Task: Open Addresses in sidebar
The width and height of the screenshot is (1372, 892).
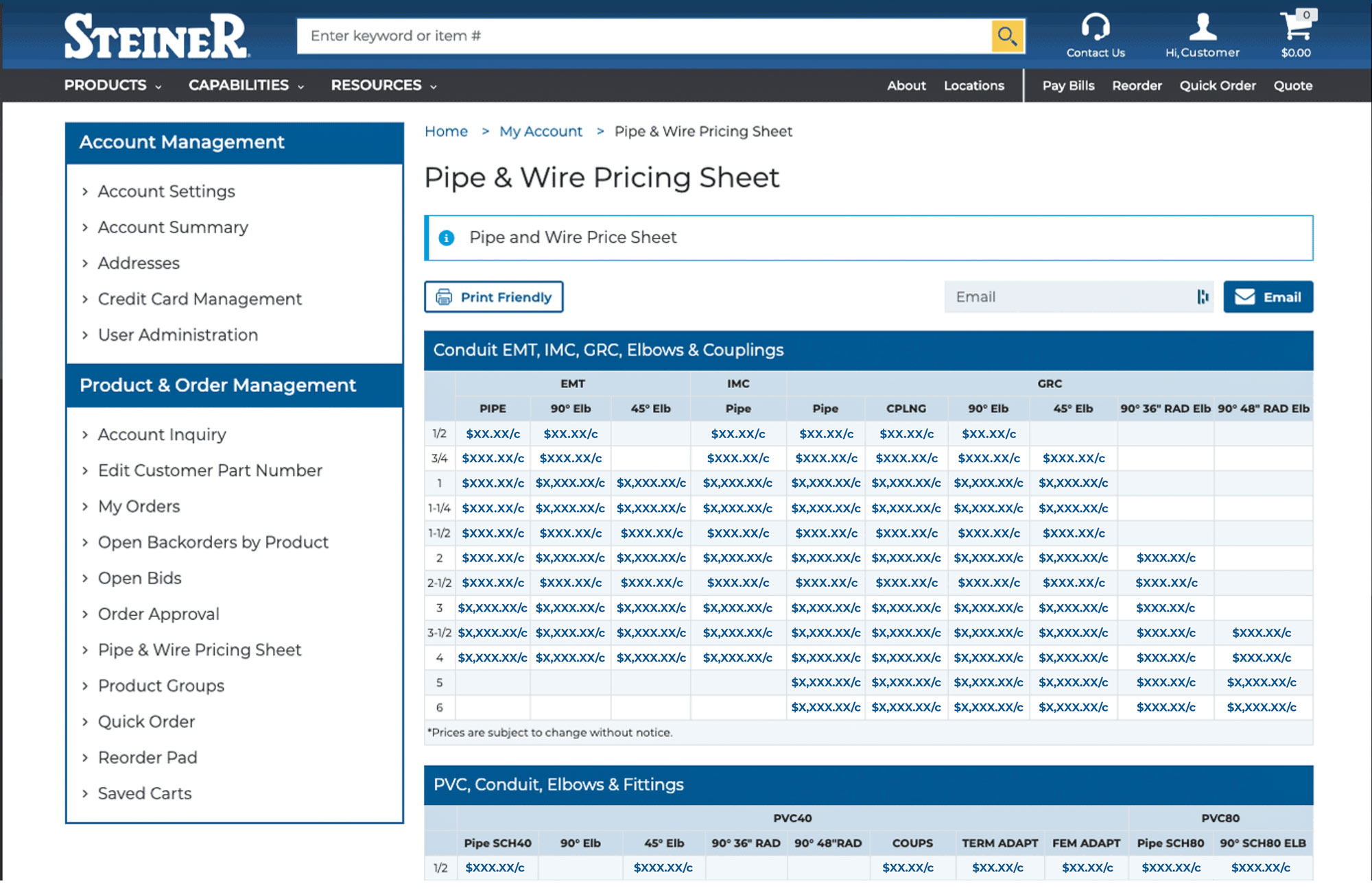Action: [139, 263]
